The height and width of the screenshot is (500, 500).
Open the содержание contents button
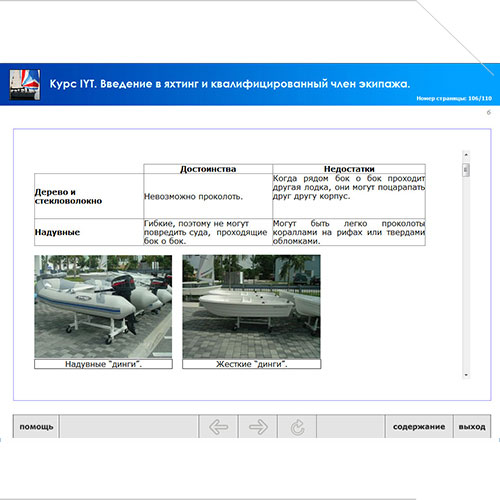point(419,427)
